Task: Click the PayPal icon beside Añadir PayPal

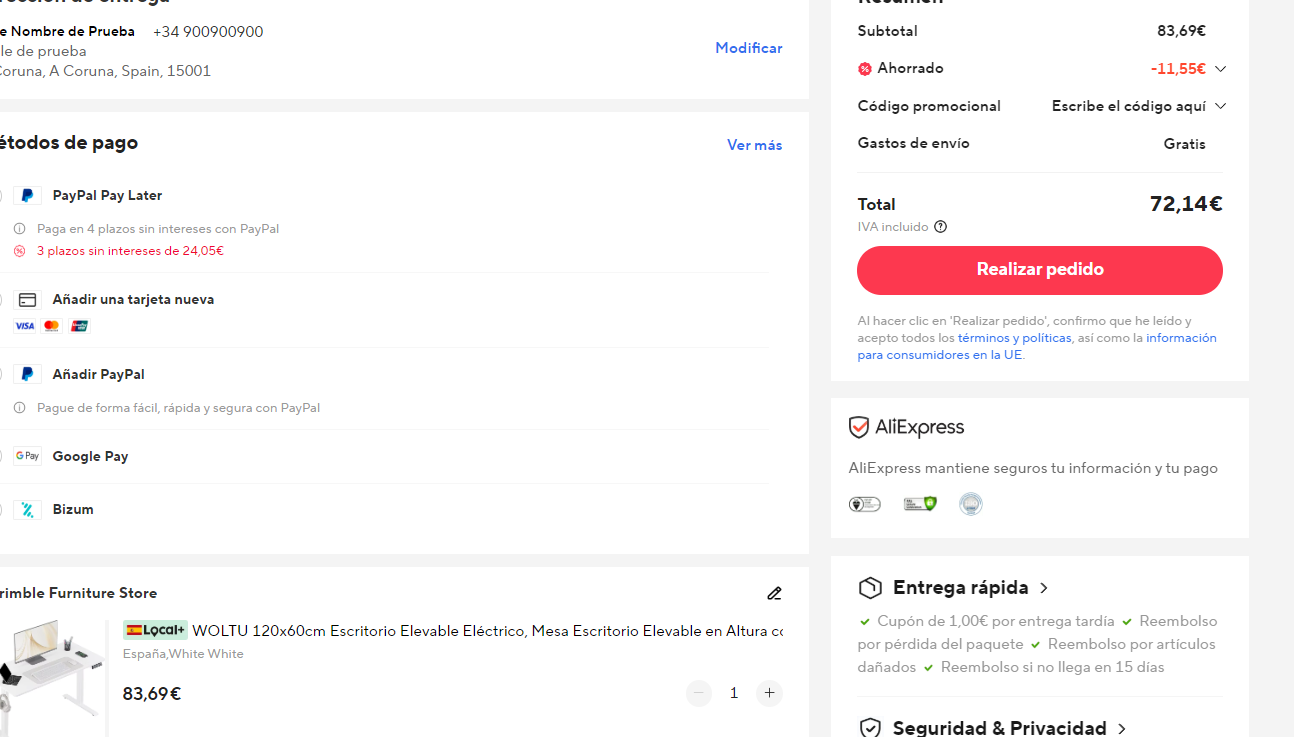Action: click(27, 375)
